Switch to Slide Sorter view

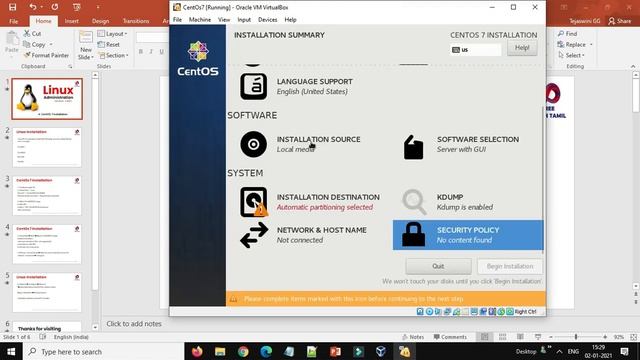[502, 337]
